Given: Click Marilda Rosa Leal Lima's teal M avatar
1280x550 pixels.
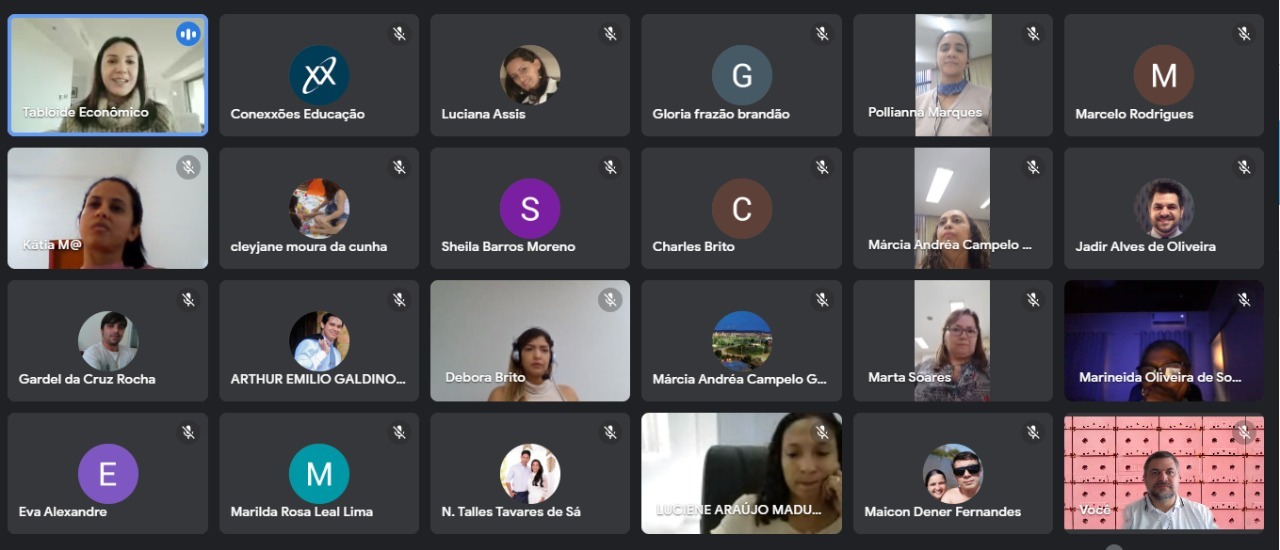Looking at the screenshot, I should tap(319, 473).
